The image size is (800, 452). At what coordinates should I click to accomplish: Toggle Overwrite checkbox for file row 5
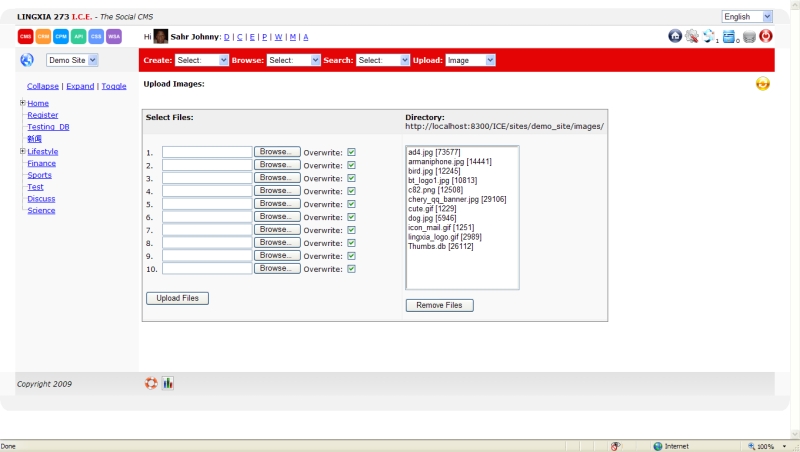[352, 204]
